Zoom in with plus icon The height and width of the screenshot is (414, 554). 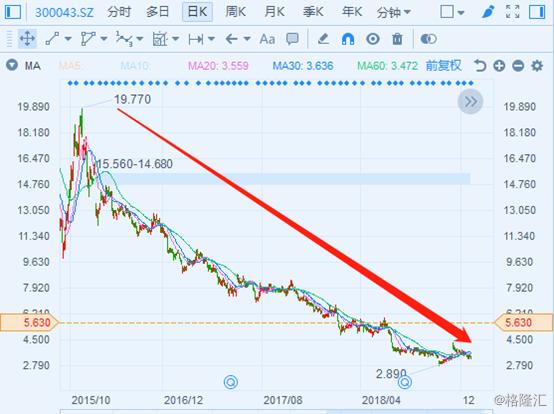coord(499,65)
